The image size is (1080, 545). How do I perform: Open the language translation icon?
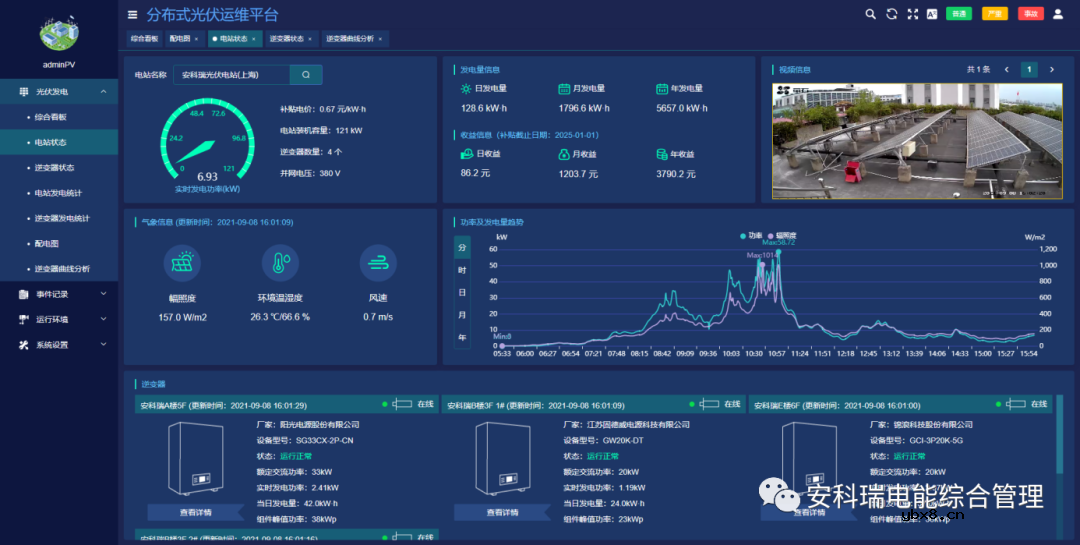tap(932, 14)
